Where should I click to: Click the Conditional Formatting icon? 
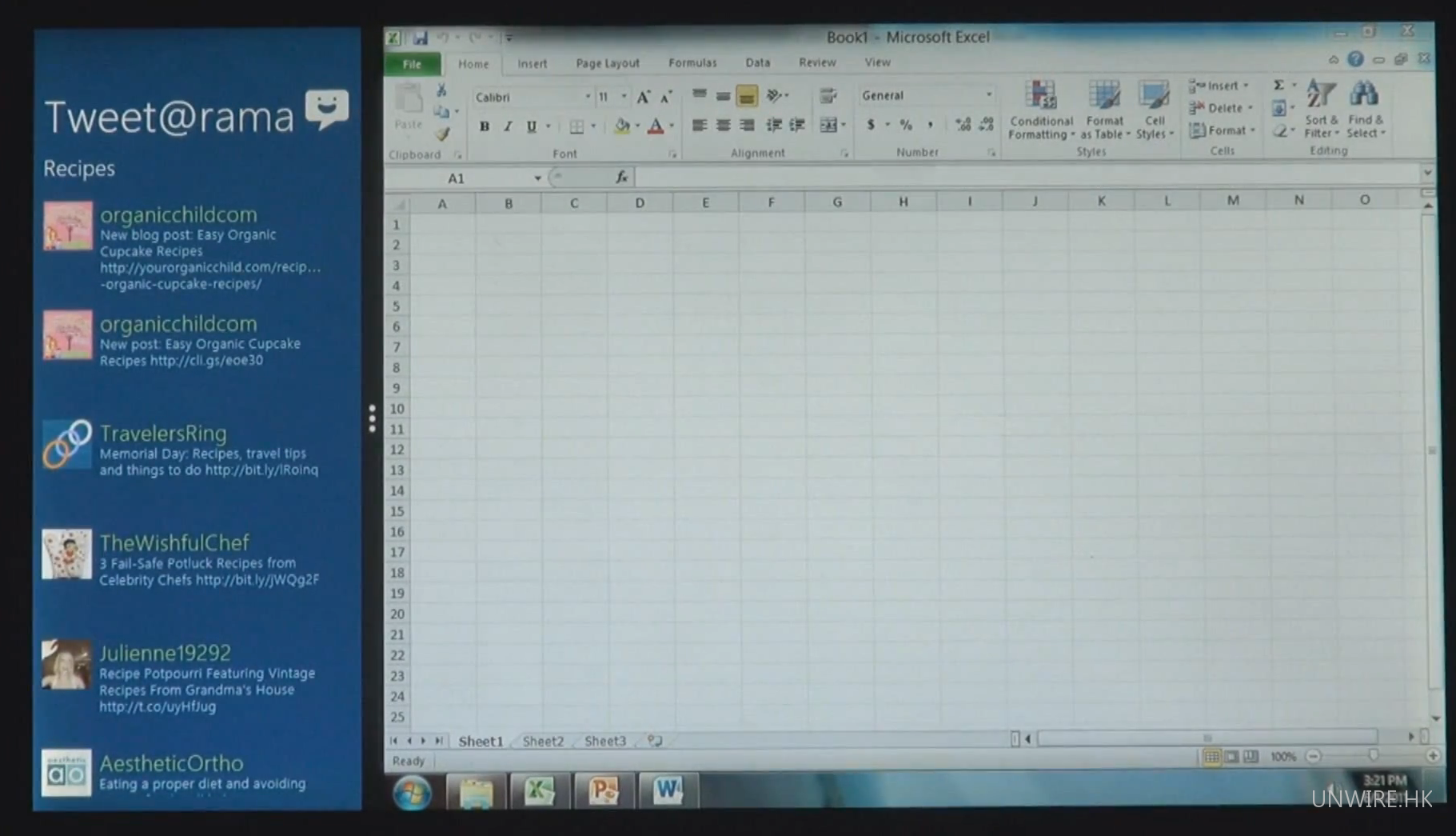[x=1040, y=110]
